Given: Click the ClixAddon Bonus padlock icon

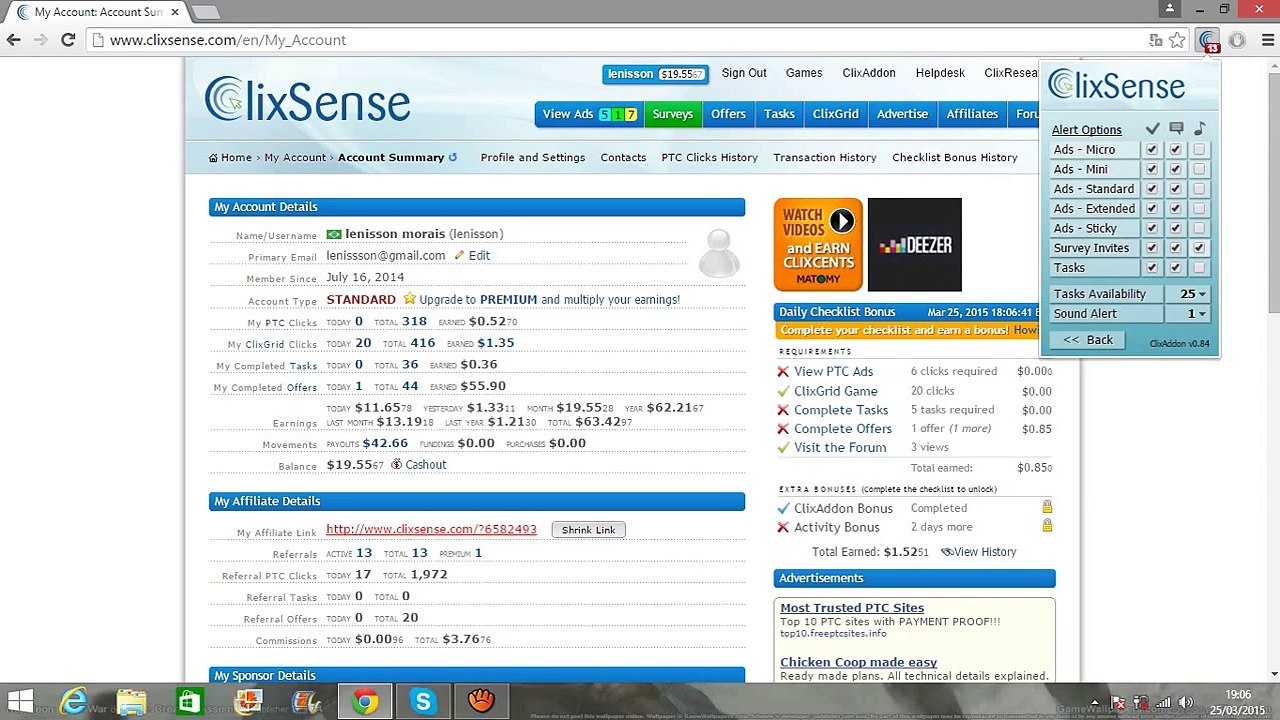Looking at the screenshot, I should click(1047, 507).
